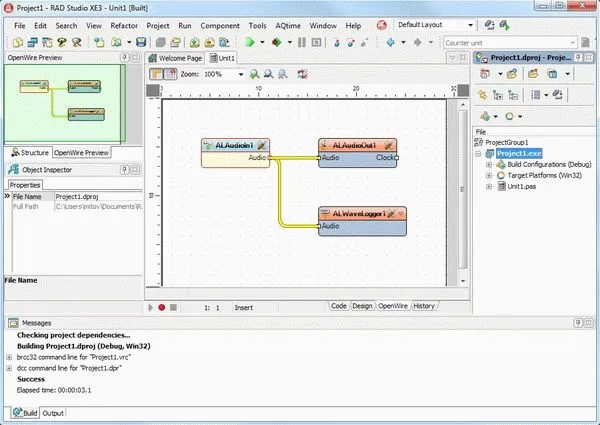Click the zoom in magnifier icon
This screenshot has width=600, height=425.
click(x=255, y=75)
